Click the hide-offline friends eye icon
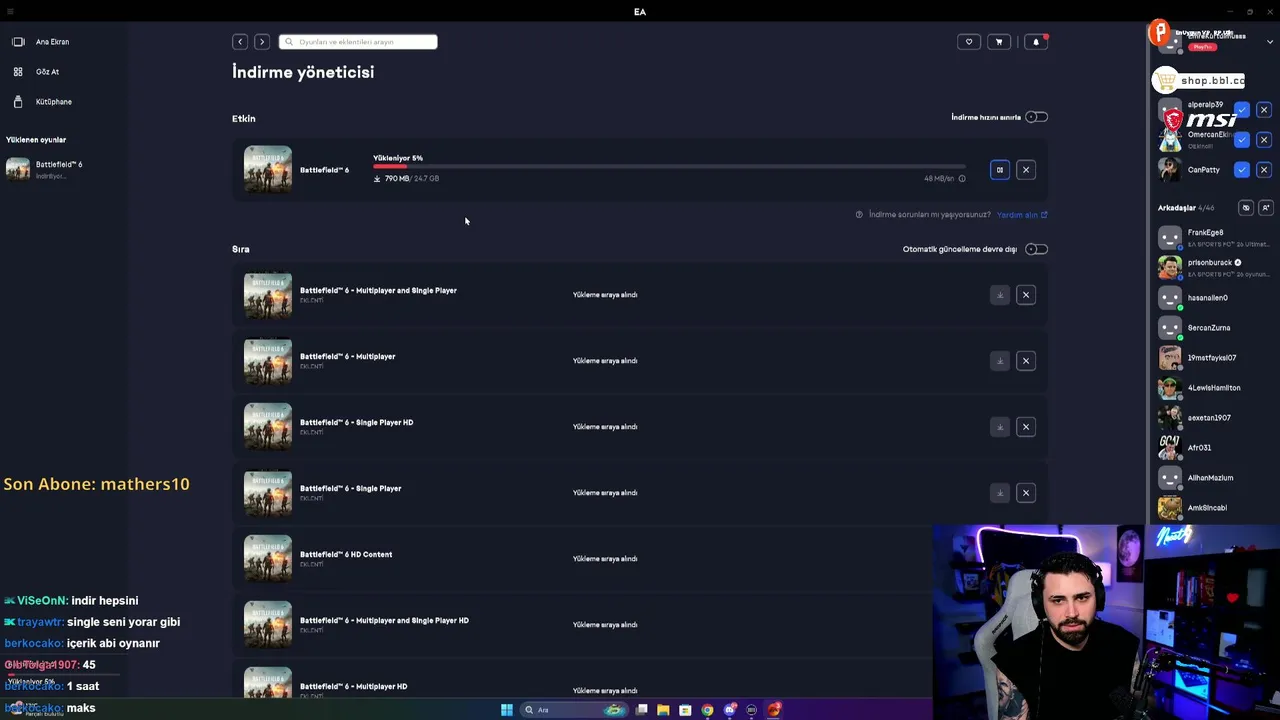 1246,208
